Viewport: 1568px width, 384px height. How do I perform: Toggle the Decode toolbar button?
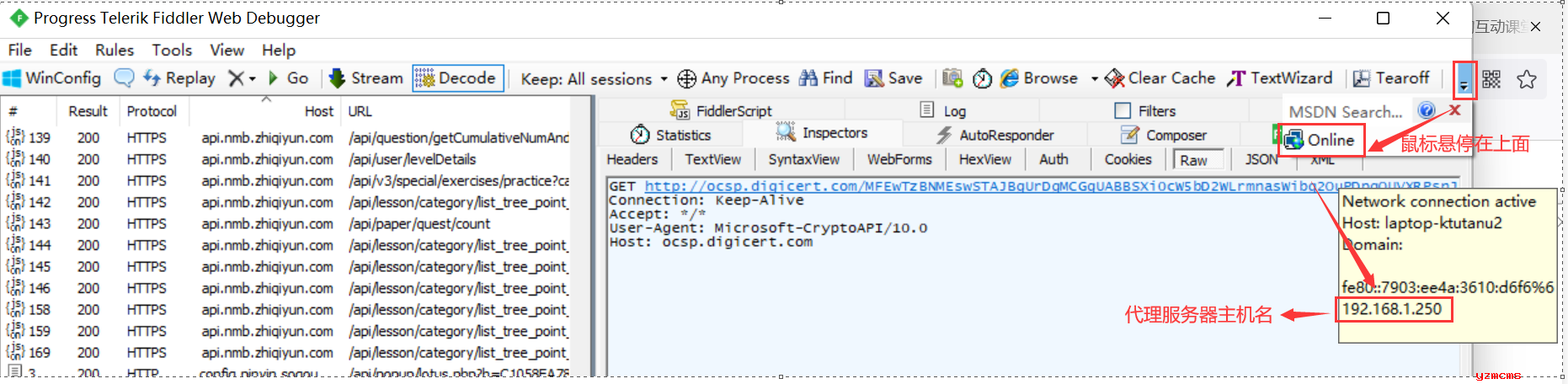pyautogui.click(x=458, y=78)
